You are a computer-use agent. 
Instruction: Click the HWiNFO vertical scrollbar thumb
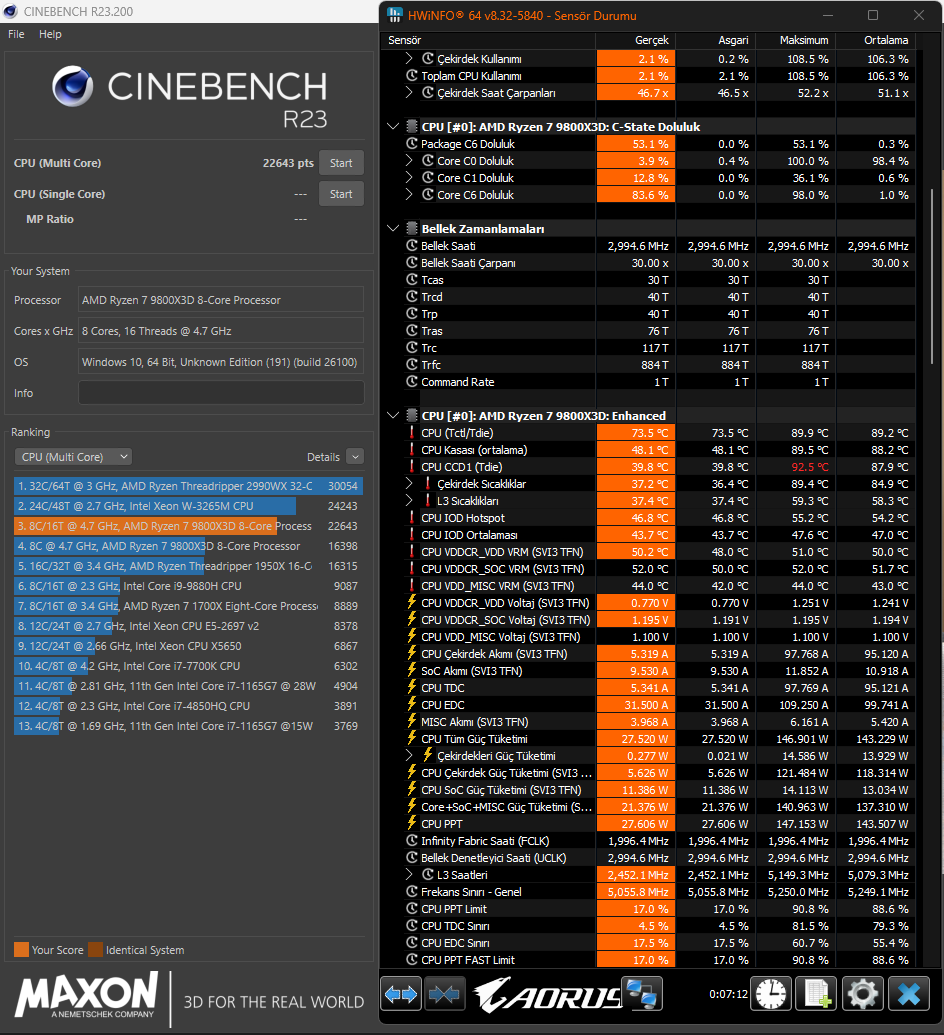pyautogui.click(x=932, y=276)
